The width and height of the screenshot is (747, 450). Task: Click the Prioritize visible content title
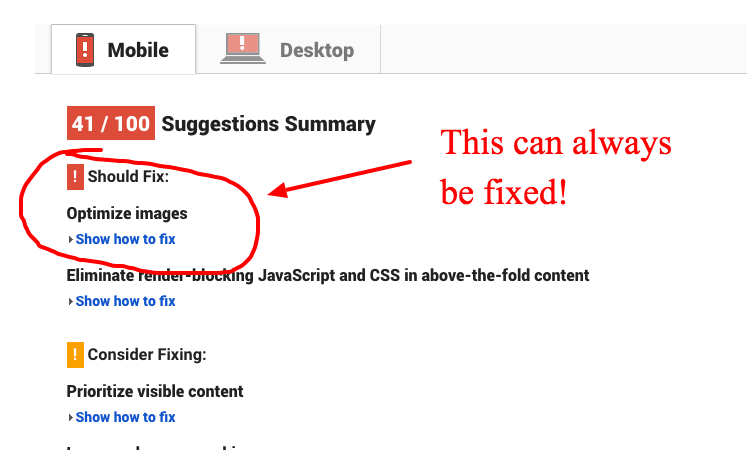(155, 391)
